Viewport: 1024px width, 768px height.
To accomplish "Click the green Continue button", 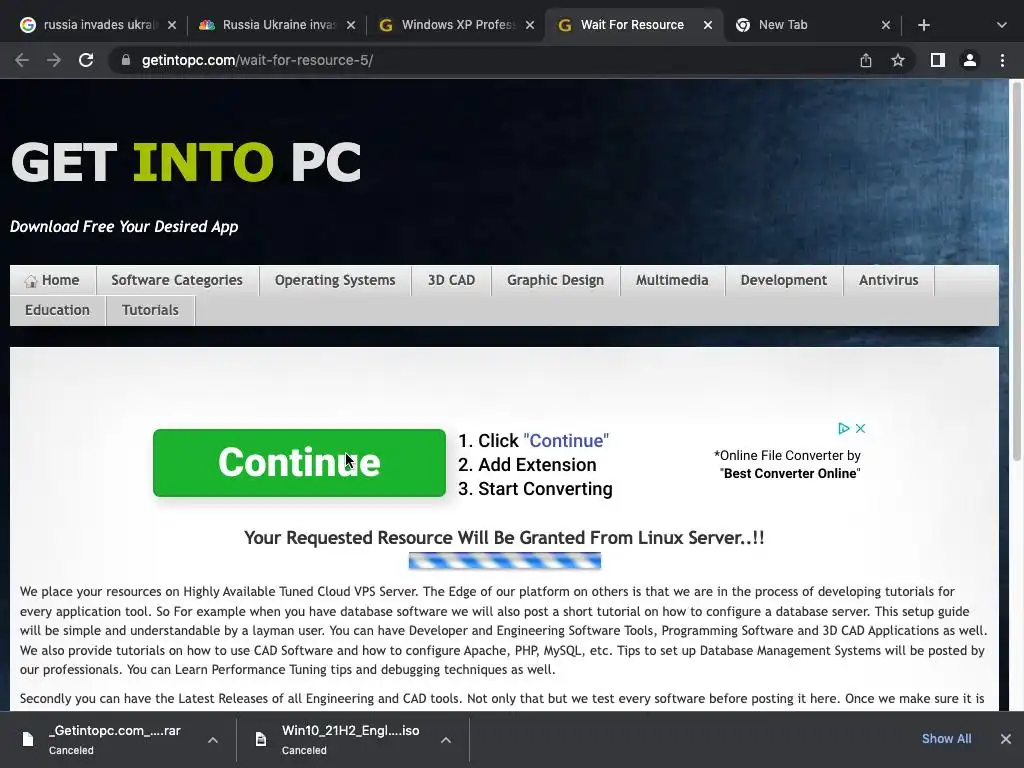I will 299,463.
